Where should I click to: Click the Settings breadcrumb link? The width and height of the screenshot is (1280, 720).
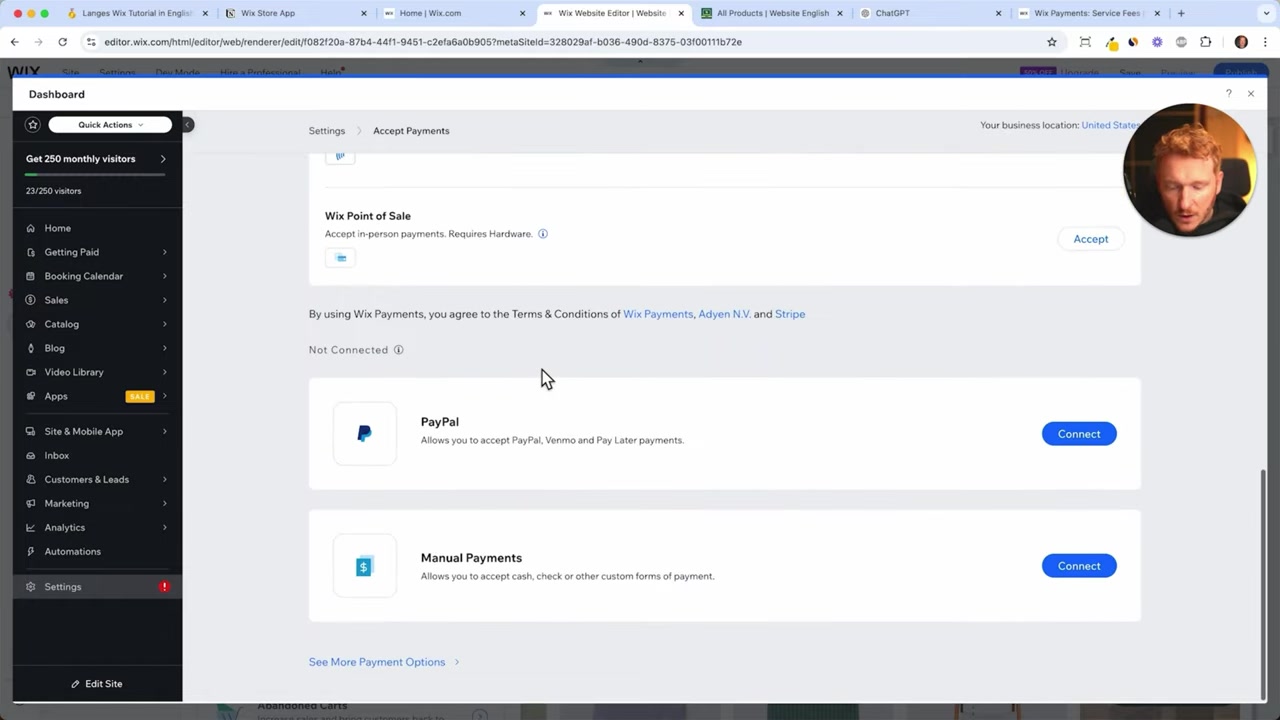pos(327,131)
